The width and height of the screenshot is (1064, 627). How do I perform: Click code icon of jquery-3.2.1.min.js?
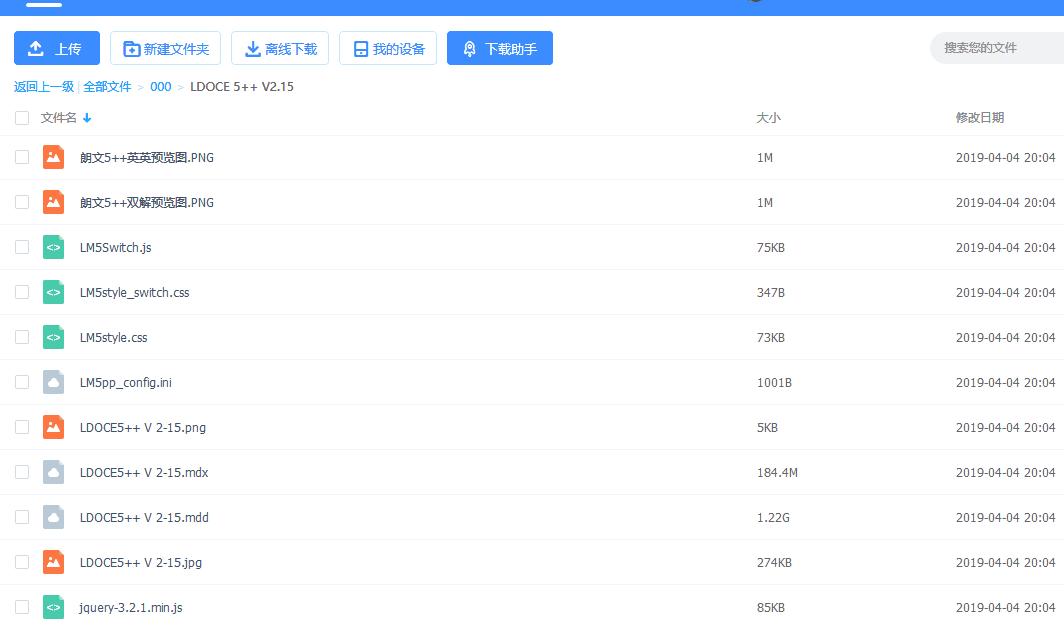(x=54, y=607)
